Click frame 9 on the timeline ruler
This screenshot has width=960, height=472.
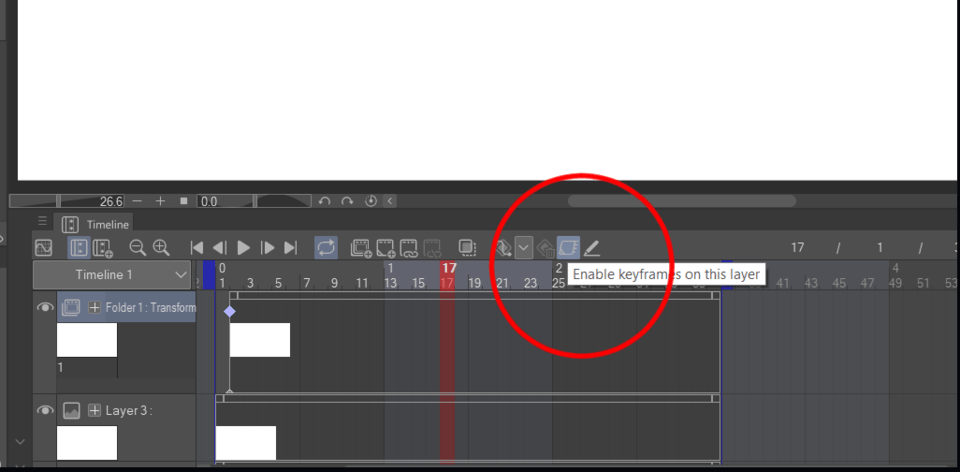334,283
